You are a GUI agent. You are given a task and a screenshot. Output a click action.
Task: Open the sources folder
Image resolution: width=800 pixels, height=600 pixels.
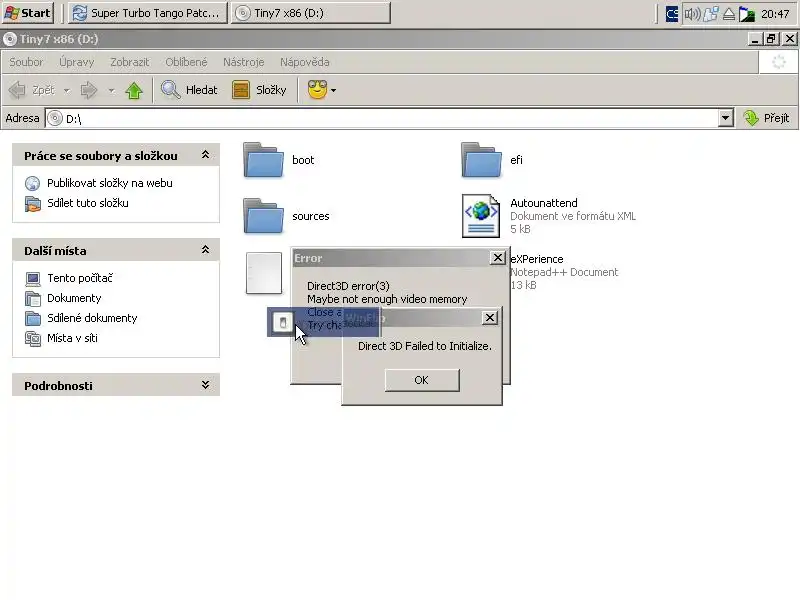coord(264,216)
